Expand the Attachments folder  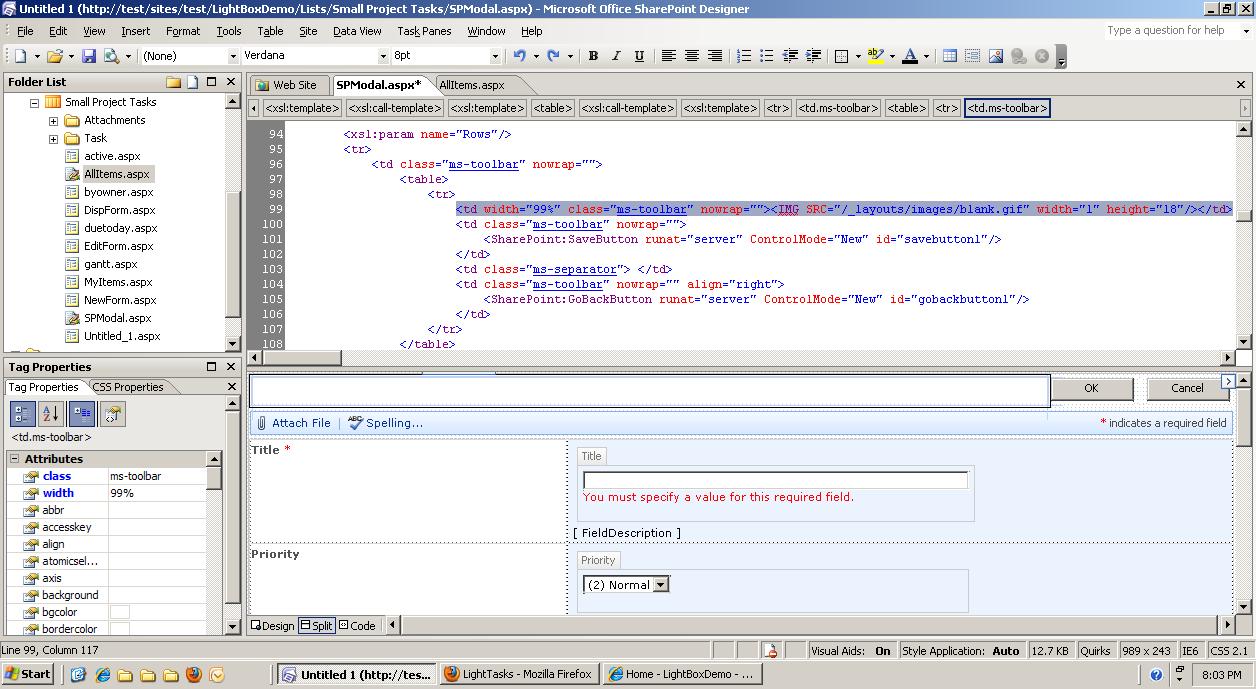53,120
